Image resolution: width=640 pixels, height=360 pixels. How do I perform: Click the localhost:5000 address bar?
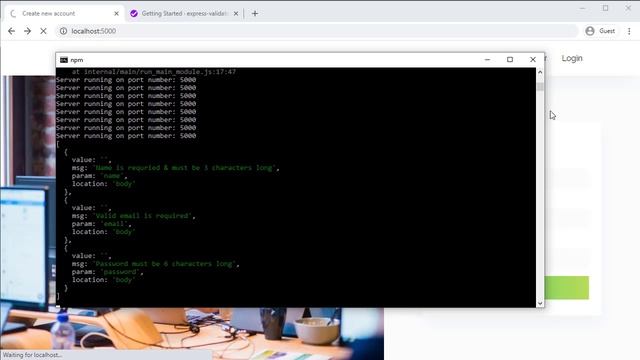tap(316, 31)
